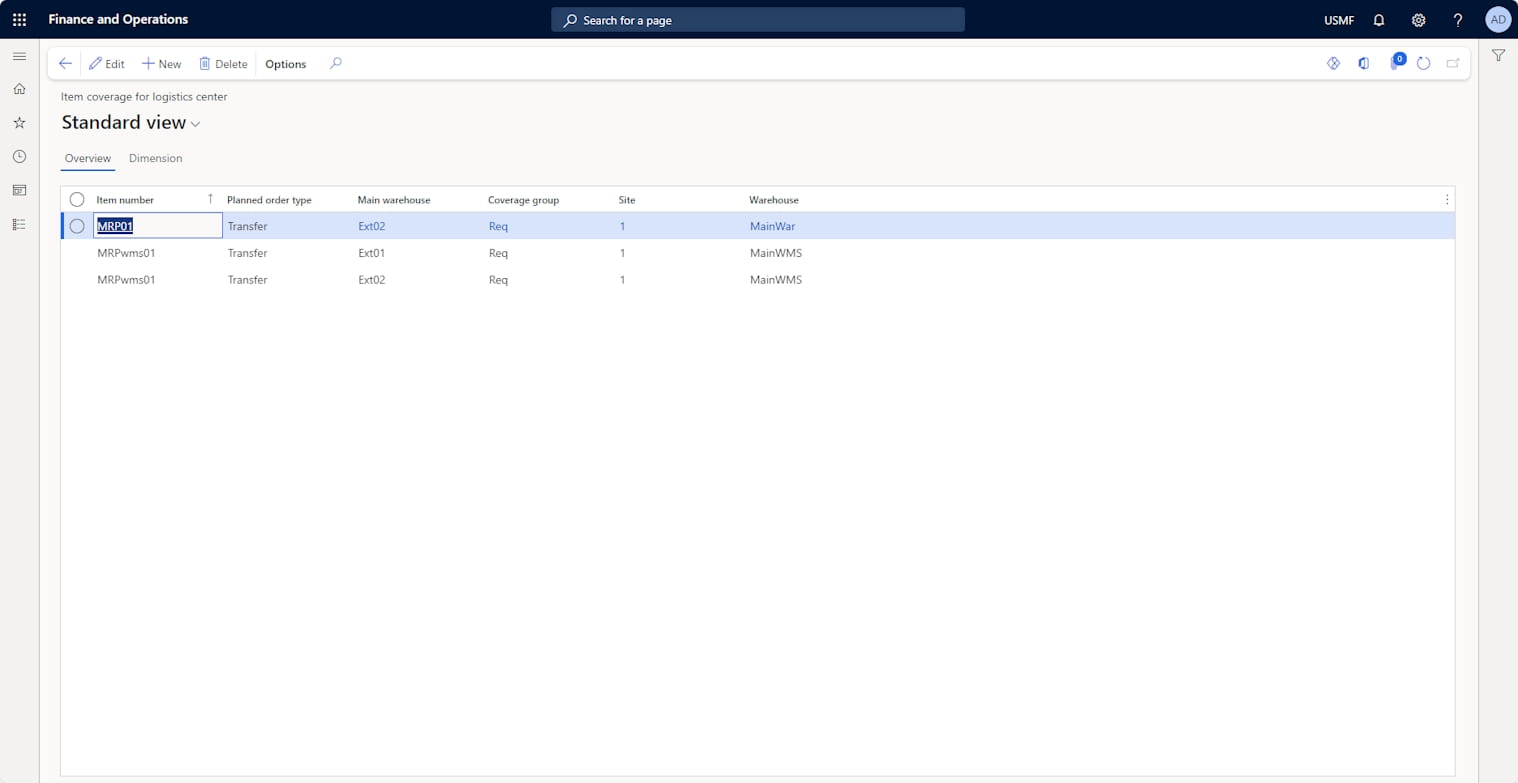The image size is (1518, 783).
Task: Expand the navigation pane hamburger menu
Action: (x=19, y=56)
